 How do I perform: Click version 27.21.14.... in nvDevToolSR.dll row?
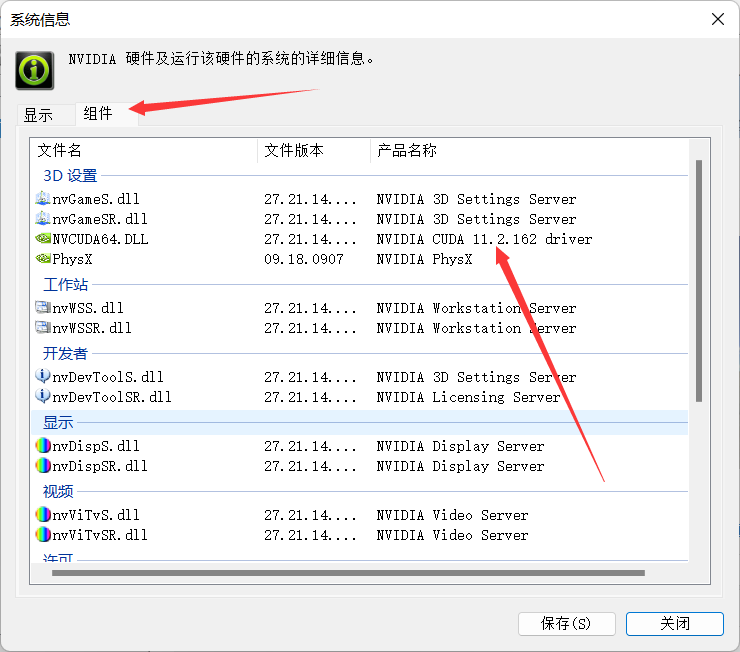(310, 397)
